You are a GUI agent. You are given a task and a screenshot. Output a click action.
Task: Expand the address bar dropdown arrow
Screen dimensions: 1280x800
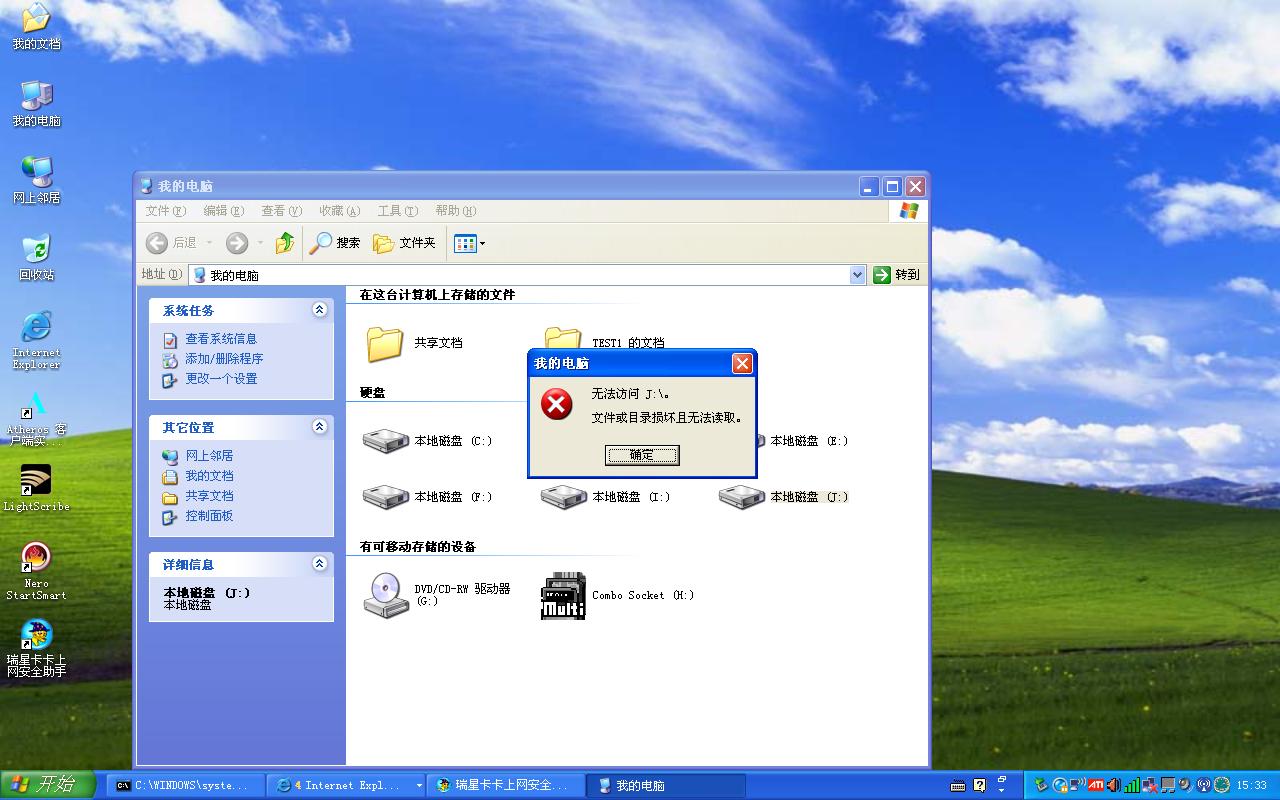(857, 275)
